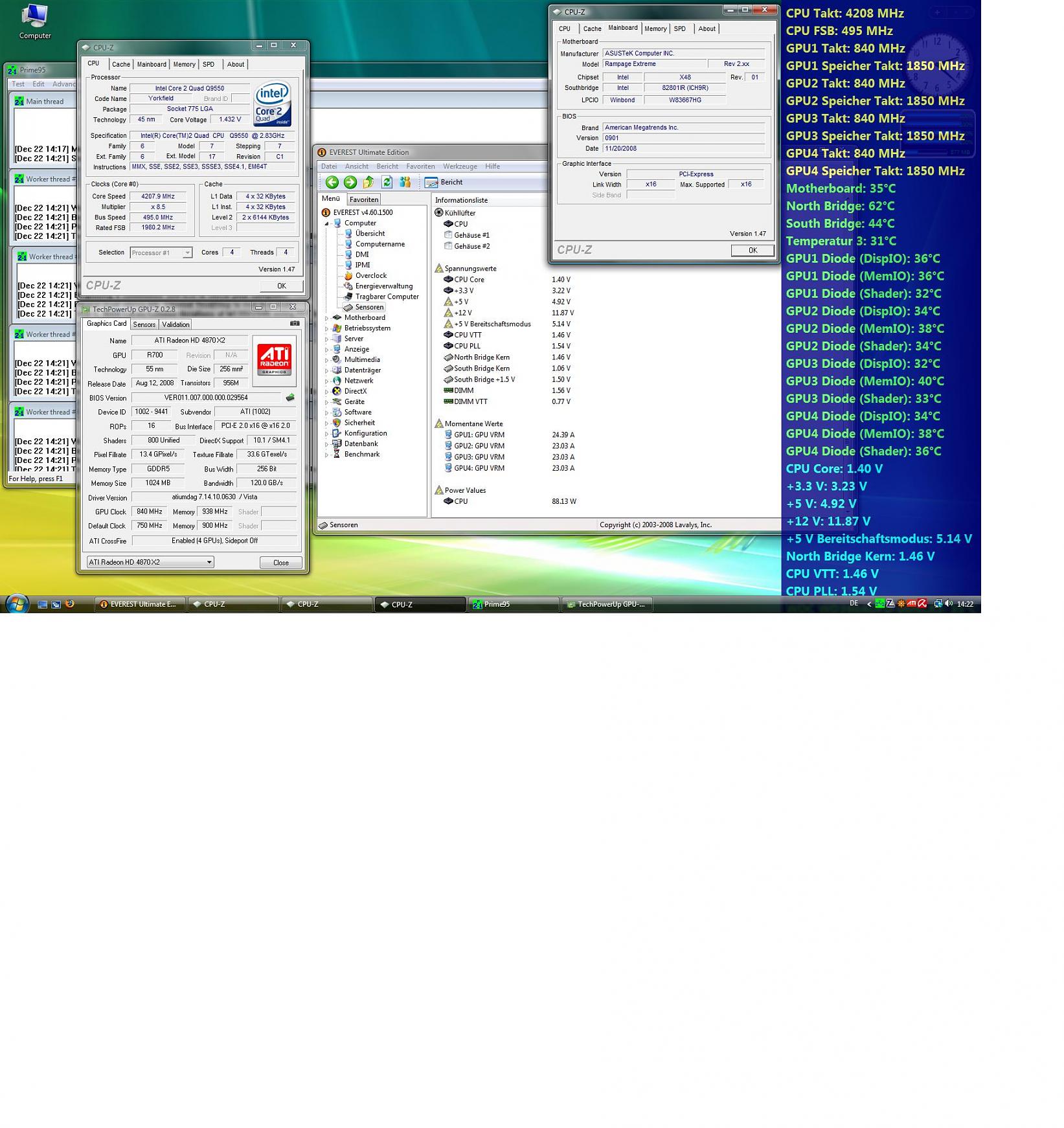Open About tab in right CPU-Z Mainboard window
The height and width of the screenshot is (1128, 1064).
[707, 28]
